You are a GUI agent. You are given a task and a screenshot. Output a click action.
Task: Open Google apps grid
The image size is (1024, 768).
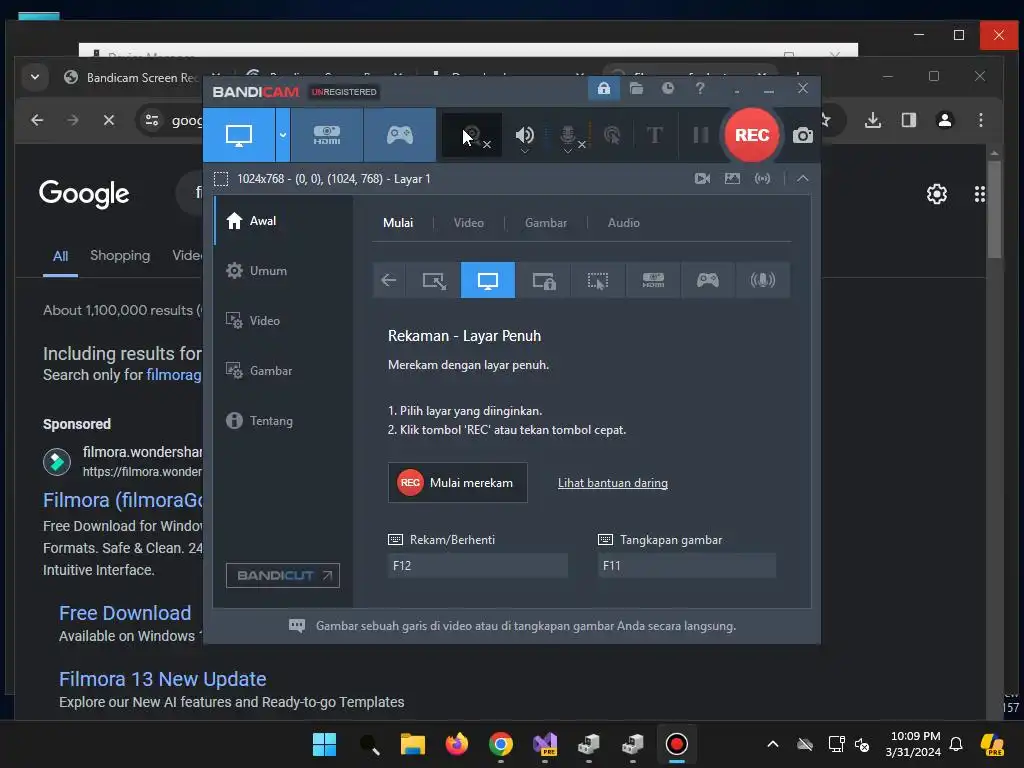(x=980, y=194)
